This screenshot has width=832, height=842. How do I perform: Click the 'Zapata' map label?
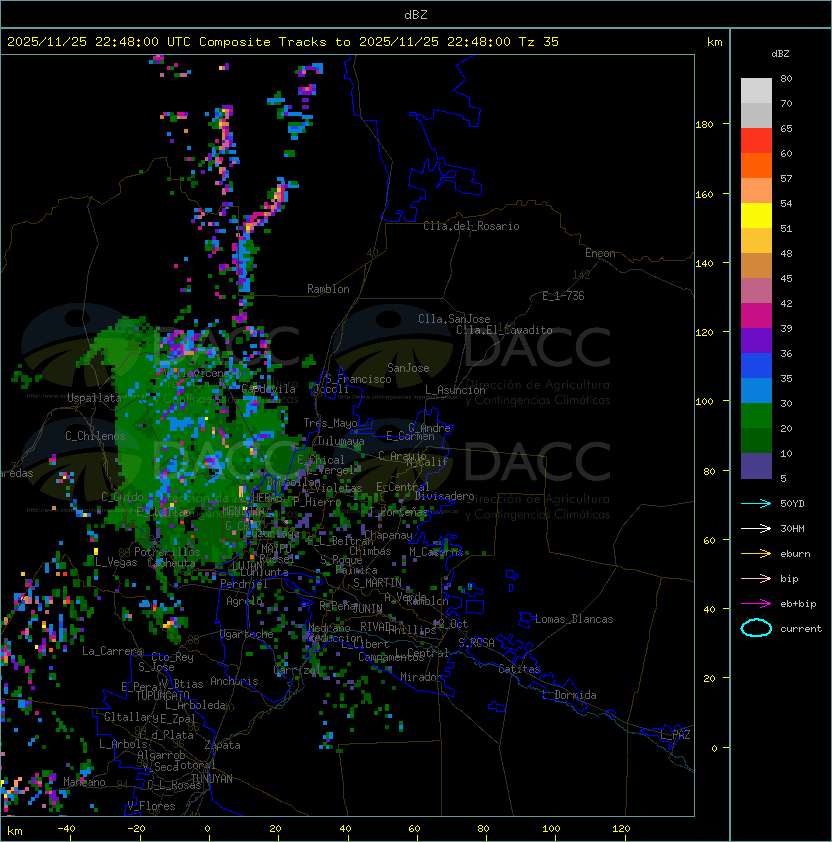tap(222, 745)
